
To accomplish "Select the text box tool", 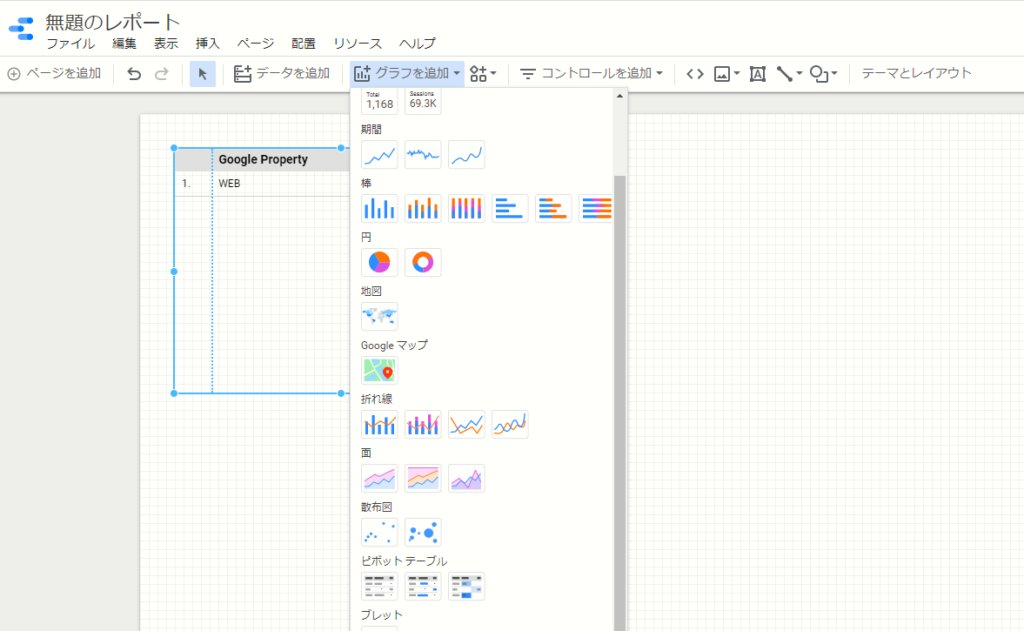I will tap(758, 74).
